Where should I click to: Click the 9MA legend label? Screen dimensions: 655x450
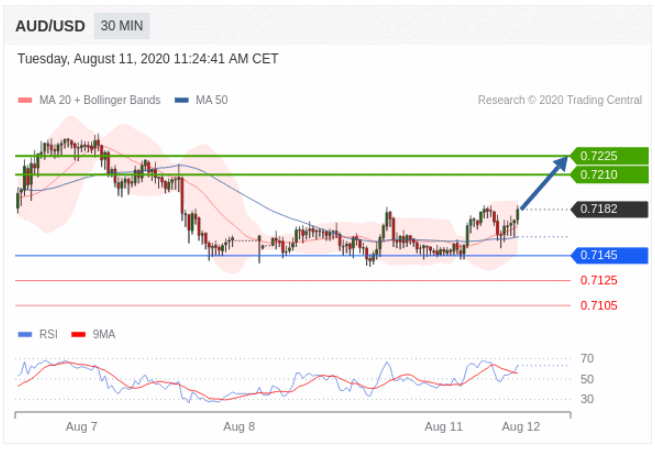click(104, 335)
